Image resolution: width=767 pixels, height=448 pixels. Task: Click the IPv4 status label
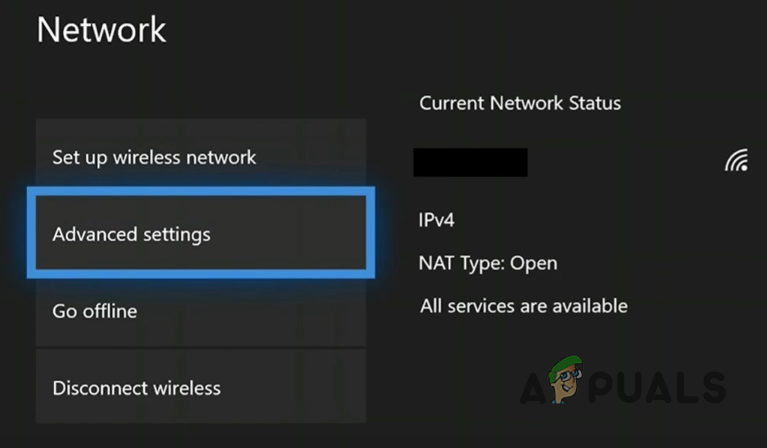(x=436, y=220)
